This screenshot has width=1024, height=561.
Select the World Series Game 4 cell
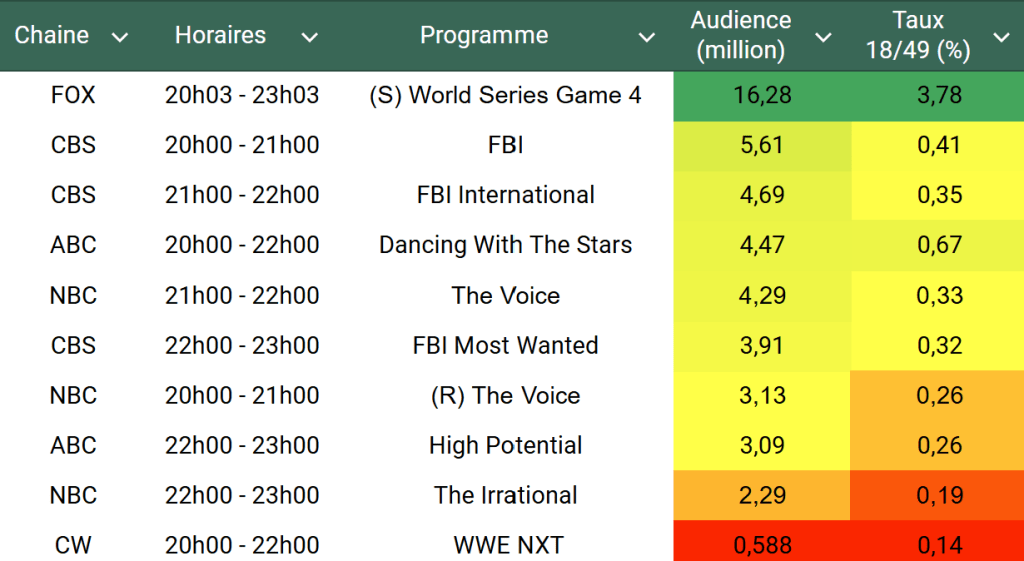pos(505,95)
